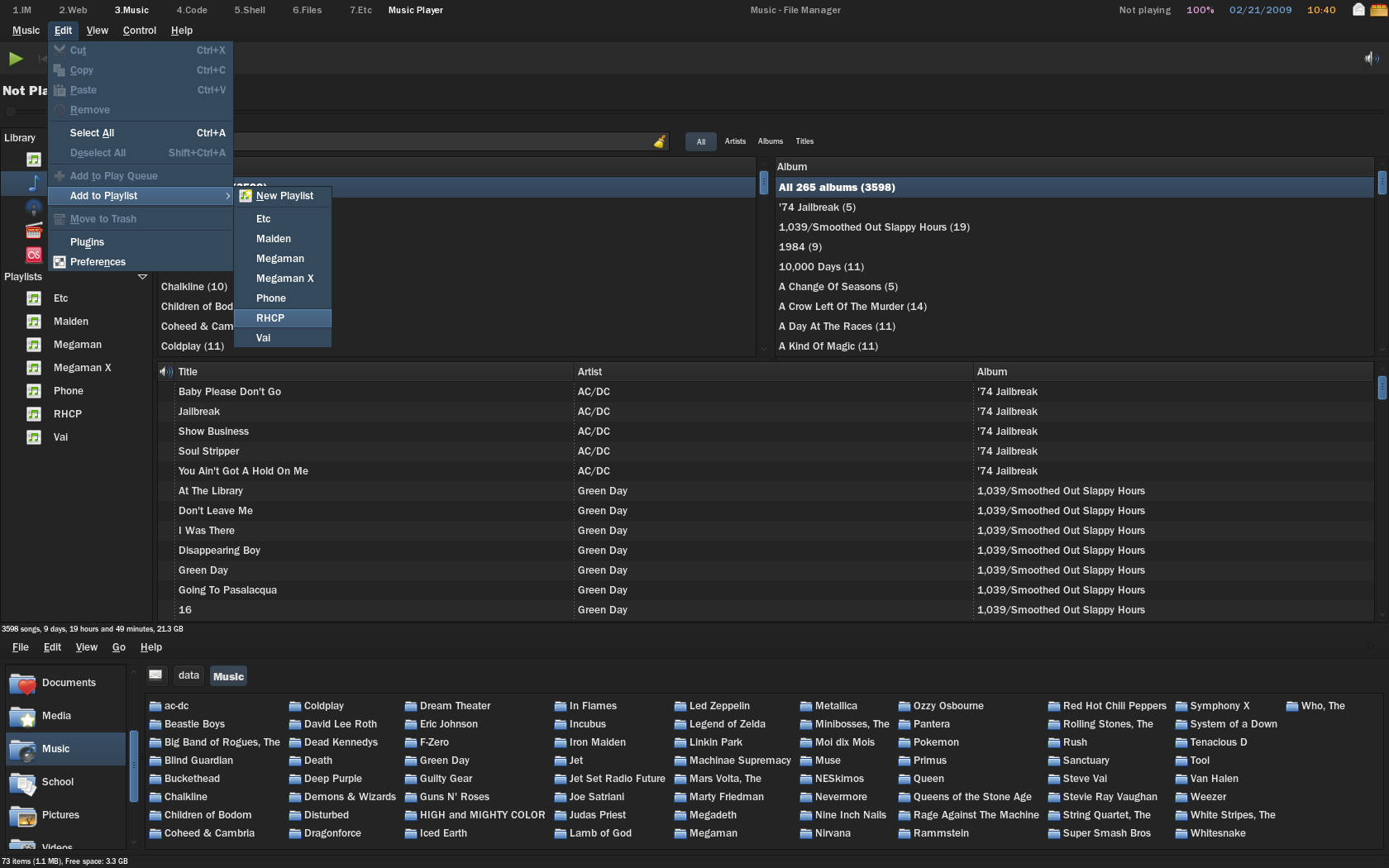Toggle the All search filter button

[x=701, y=141]
